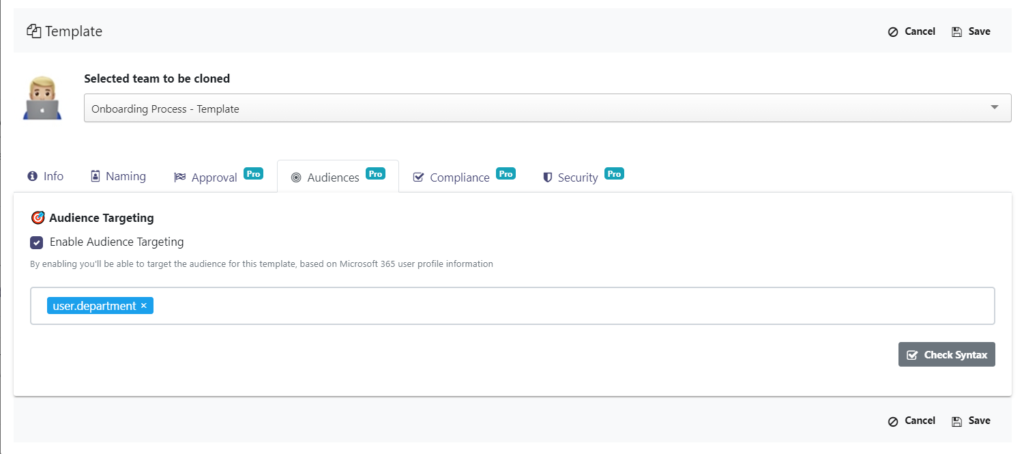Click the Info tab circle icon
Screen dimensions: 1024x454
click(x=32, y=176)
